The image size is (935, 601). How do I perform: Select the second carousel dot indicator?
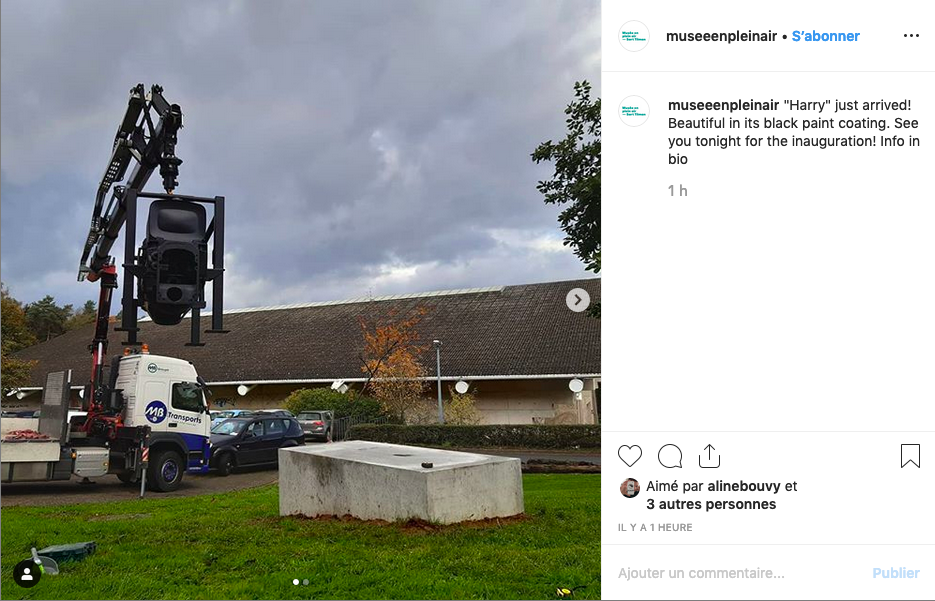[306, 582]
